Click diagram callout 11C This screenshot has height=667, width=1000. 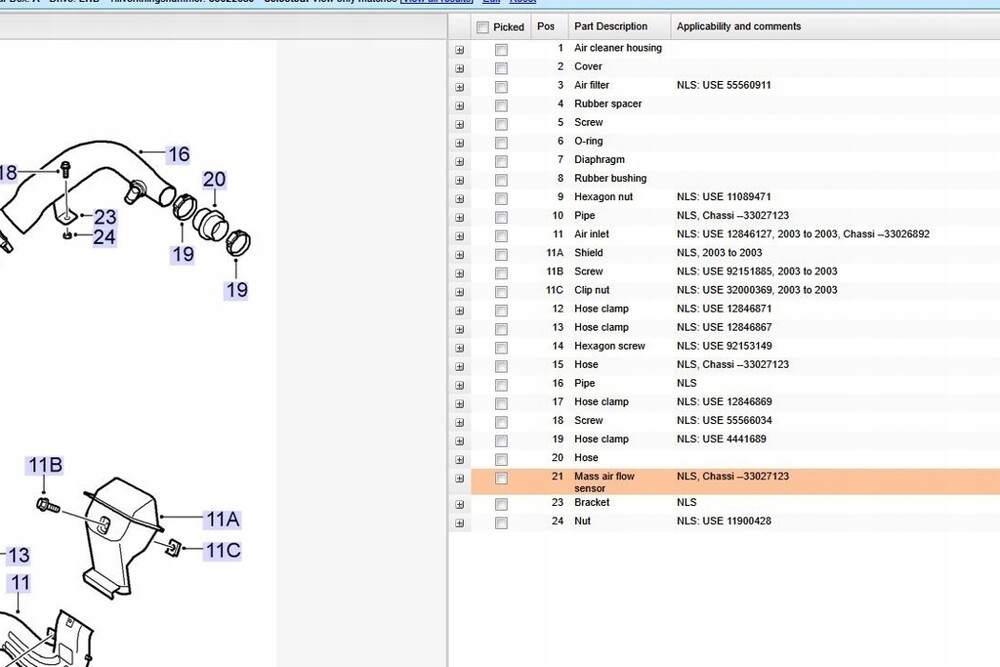coord(223,550)
